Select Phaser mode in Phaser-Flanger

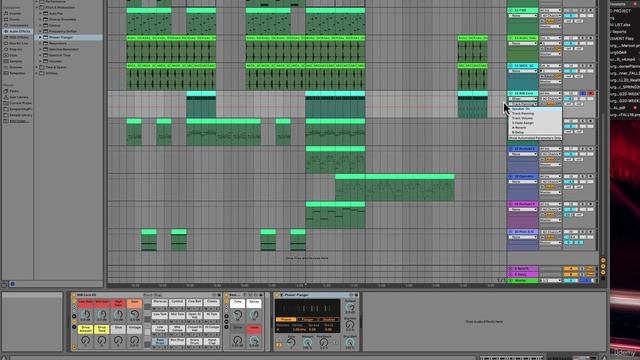286,320
